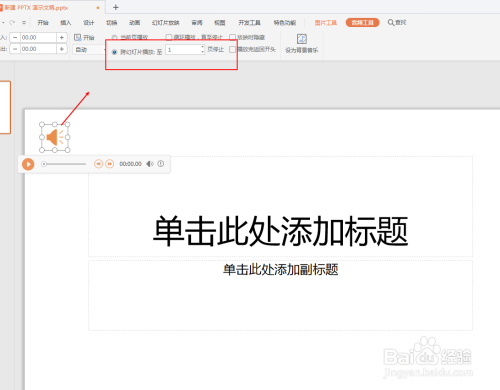
Task: Click the page number field showing 1
Action: (183, 50)
